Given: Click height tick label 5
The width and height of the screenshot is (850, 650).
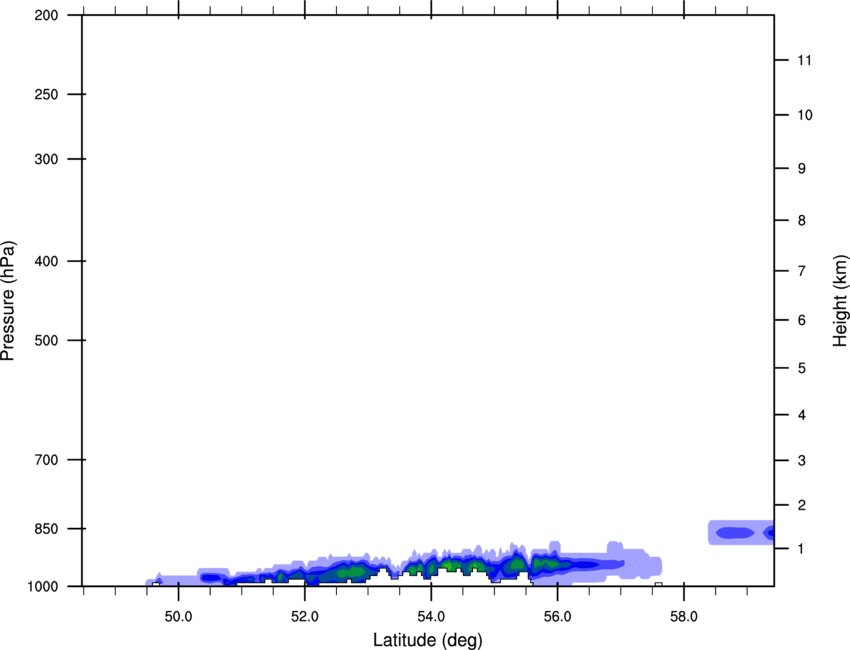Looking at the screenshot, I should pos(802,369).
